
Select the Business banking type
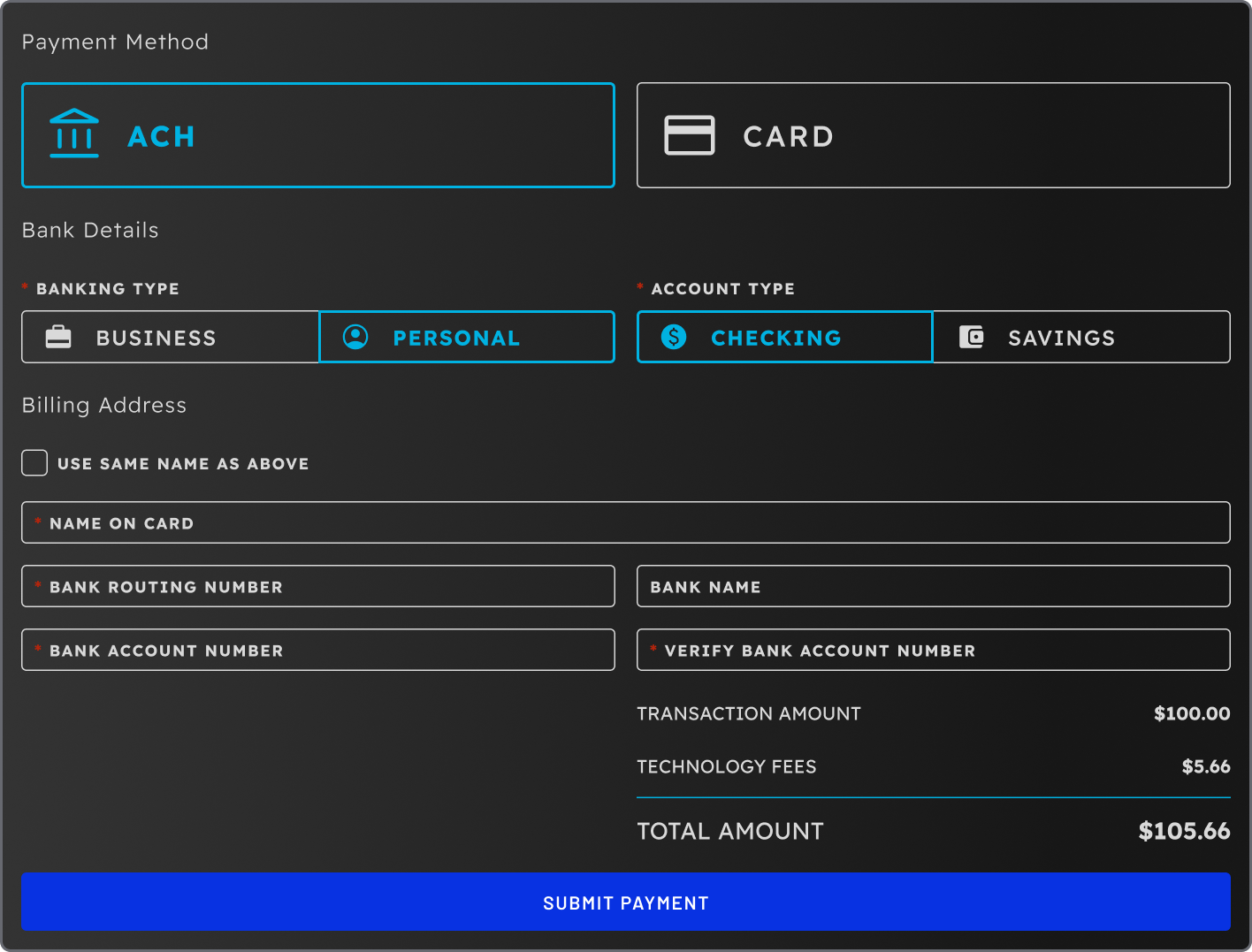(170, 337)
